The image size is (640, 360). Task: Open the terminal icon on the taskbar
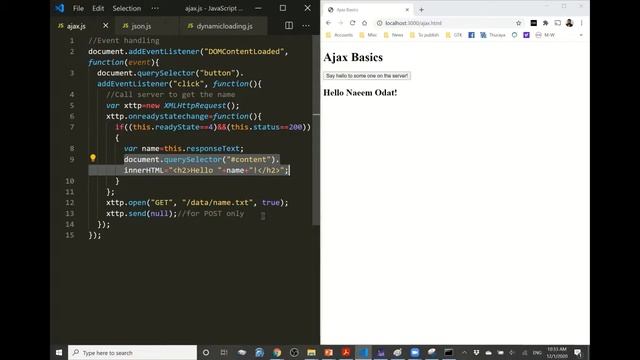tap(449, 353)
